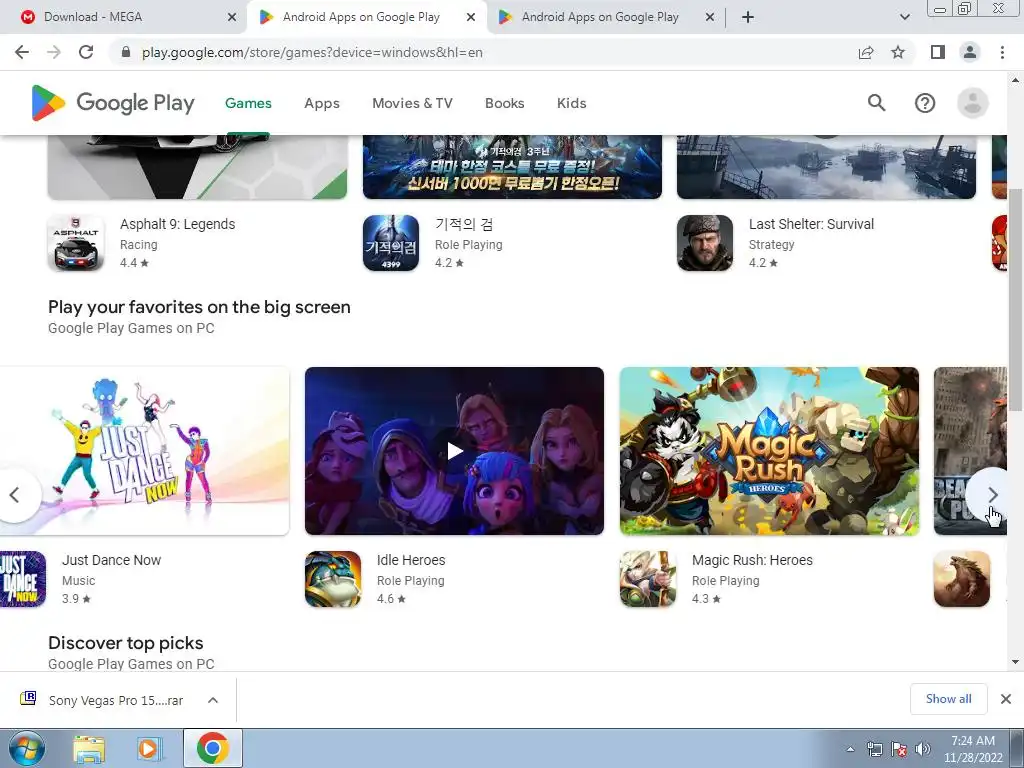
Task: Click the Action Center flag tray icon
Action: [x=899, y=749]
